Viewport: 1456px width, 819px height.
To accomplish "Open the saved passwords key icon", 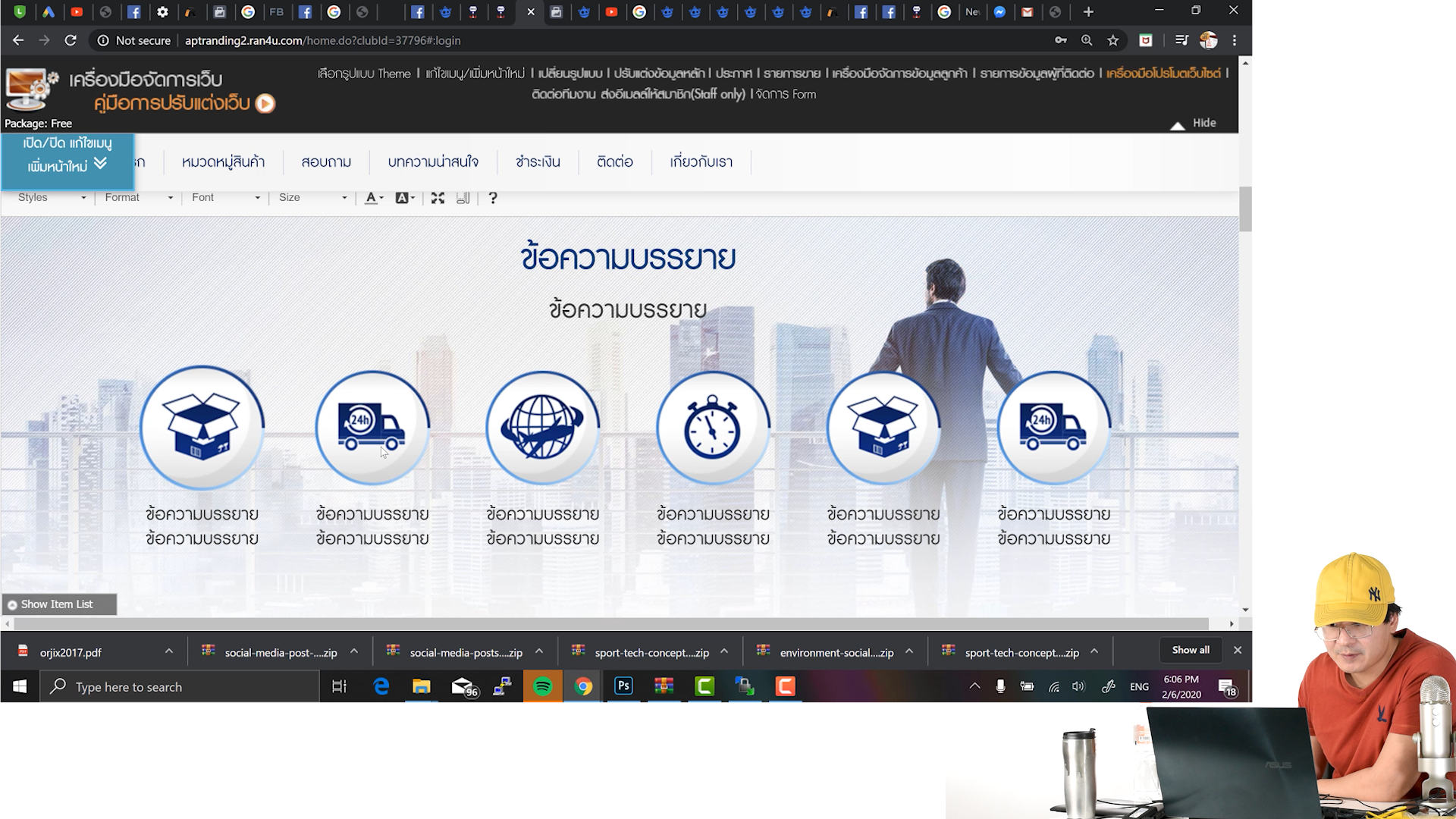I will 1061,40.
